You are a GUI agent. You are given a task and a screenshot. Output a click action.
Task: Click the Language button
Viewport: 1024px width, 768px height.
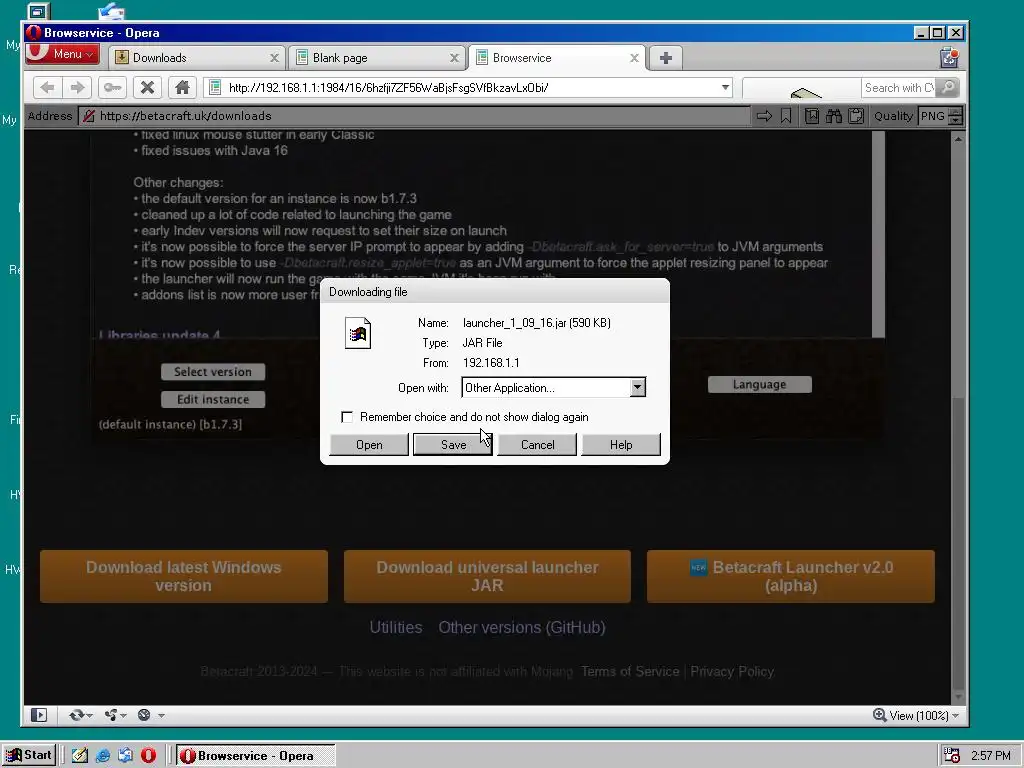[760, 385]
